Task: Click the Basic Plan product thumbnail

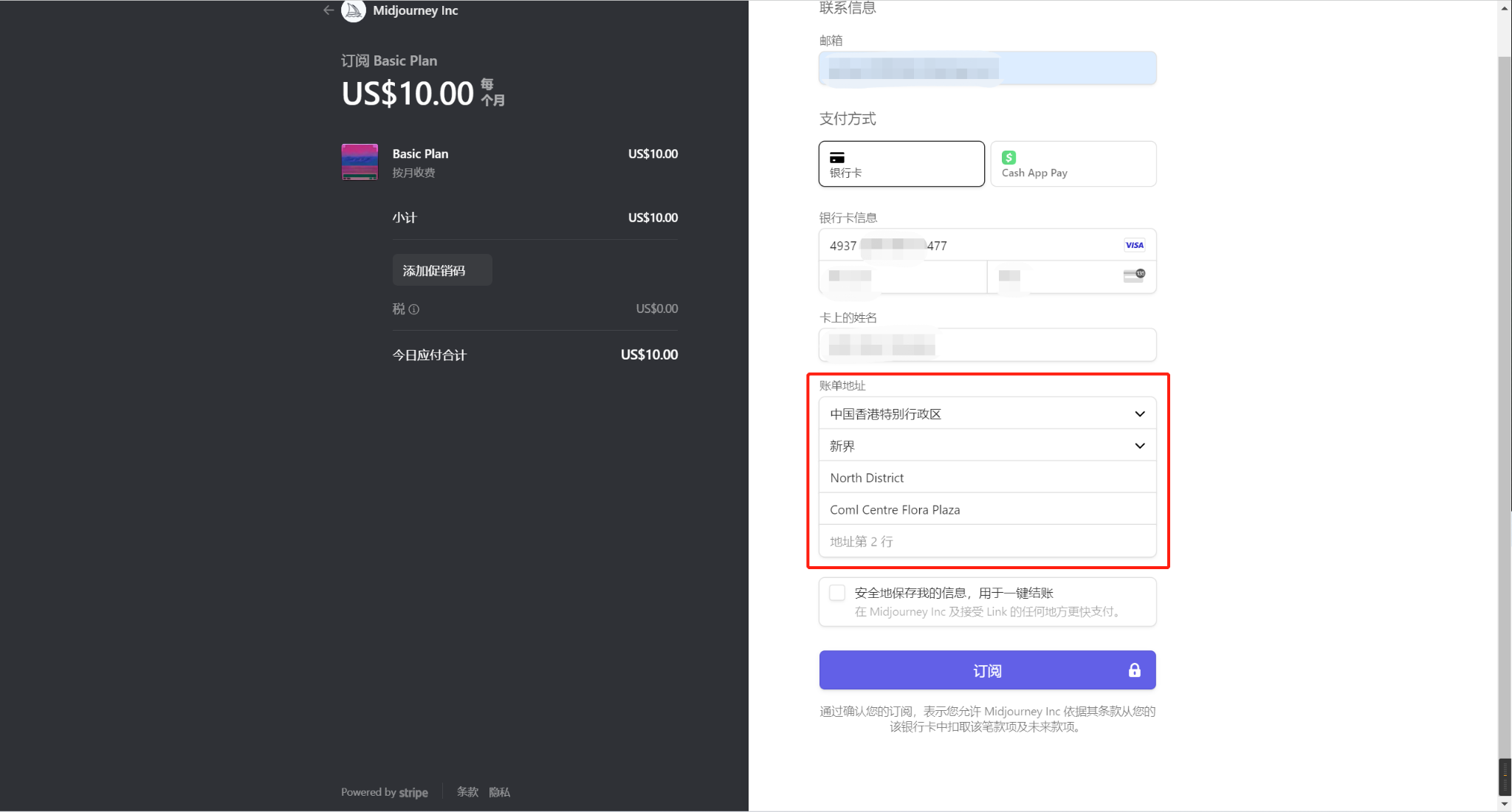Action: 360,162
